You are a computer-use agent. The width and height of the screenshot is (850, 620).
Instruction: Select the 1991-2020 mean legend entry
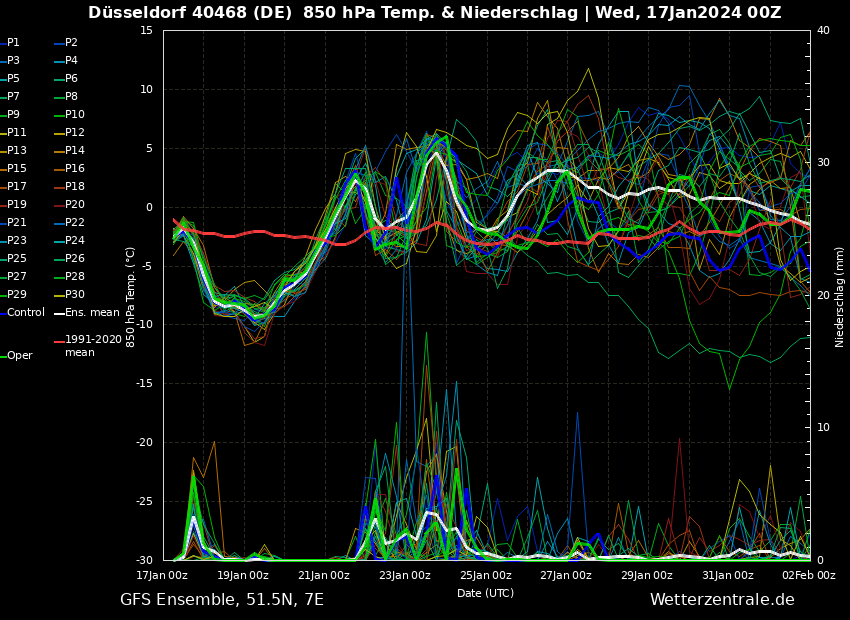coord(93,346)
